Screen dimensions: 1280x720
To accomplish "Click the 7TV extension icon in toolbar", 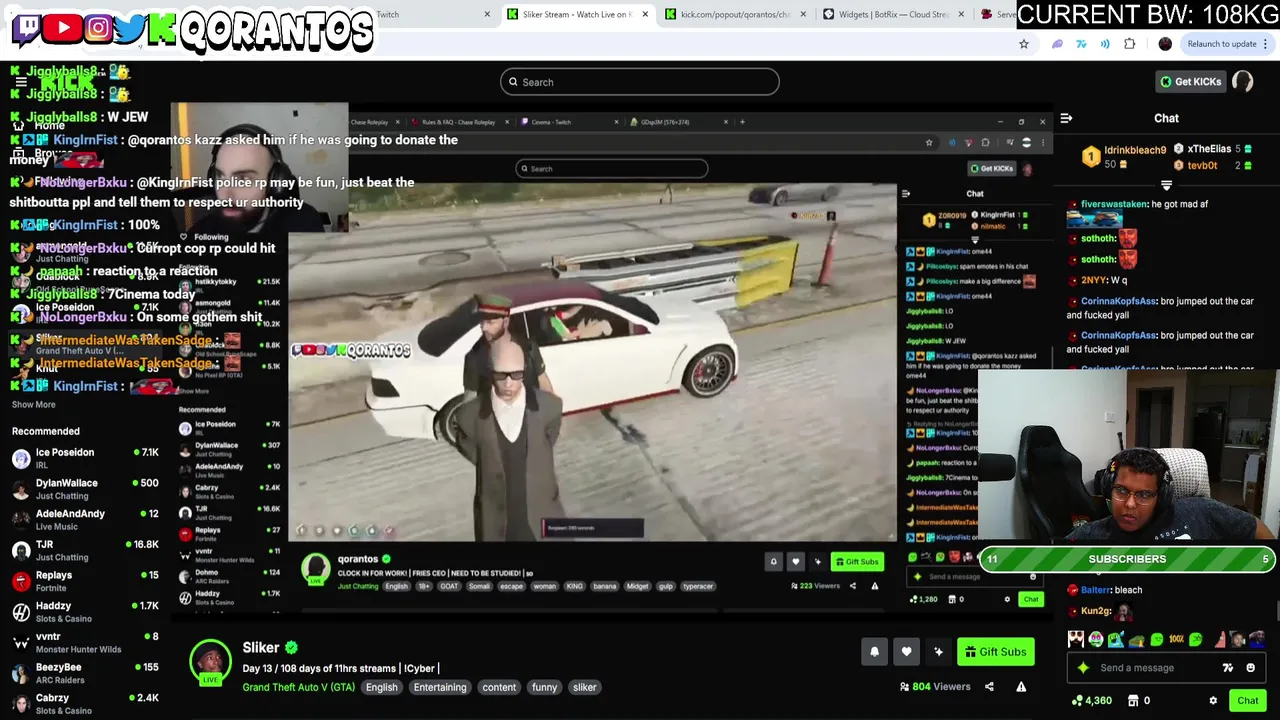I will [x=1081, y=44].
